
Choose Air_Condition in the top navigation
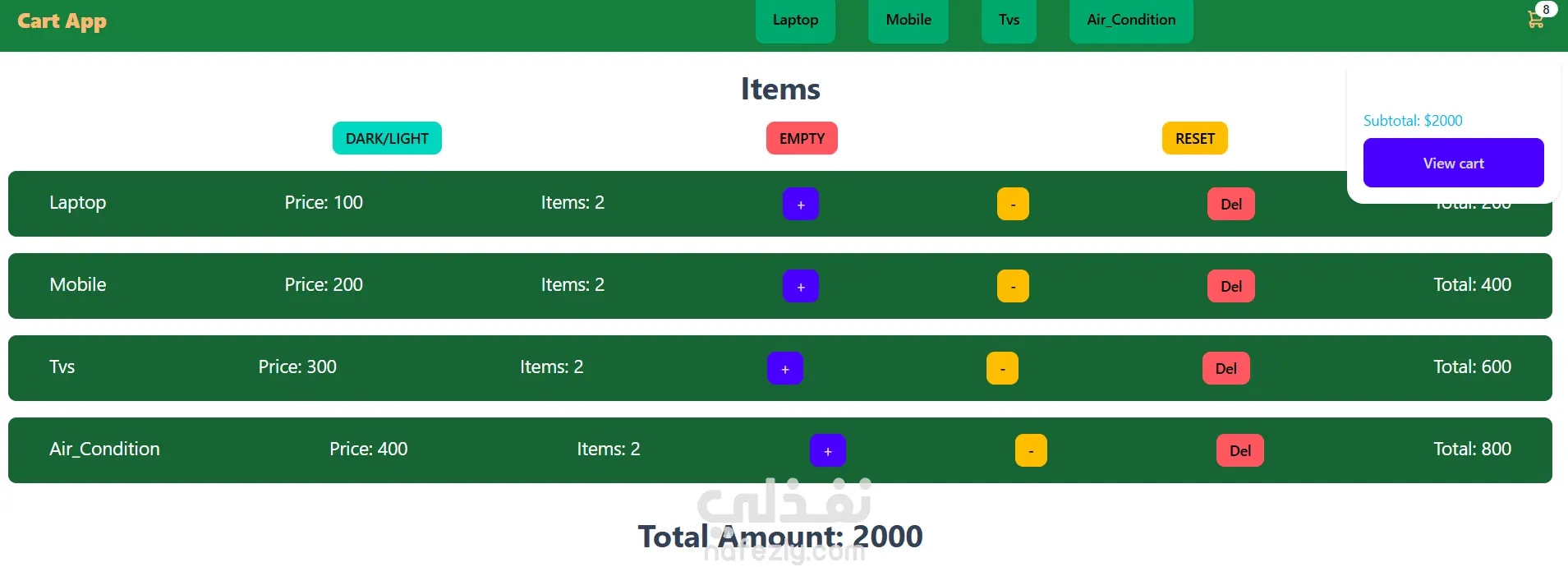(x=1130, y=20)
